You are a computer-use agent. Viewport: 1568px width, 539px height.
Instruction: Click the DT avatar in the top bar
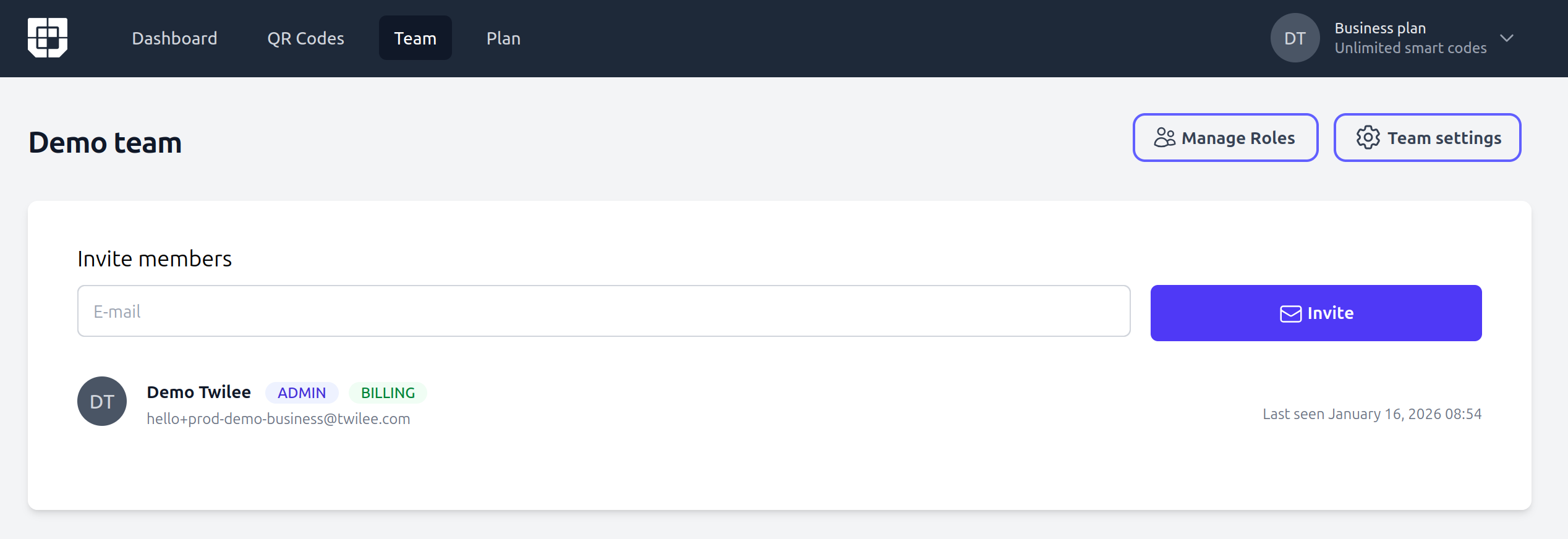[x=1295, y=38]
